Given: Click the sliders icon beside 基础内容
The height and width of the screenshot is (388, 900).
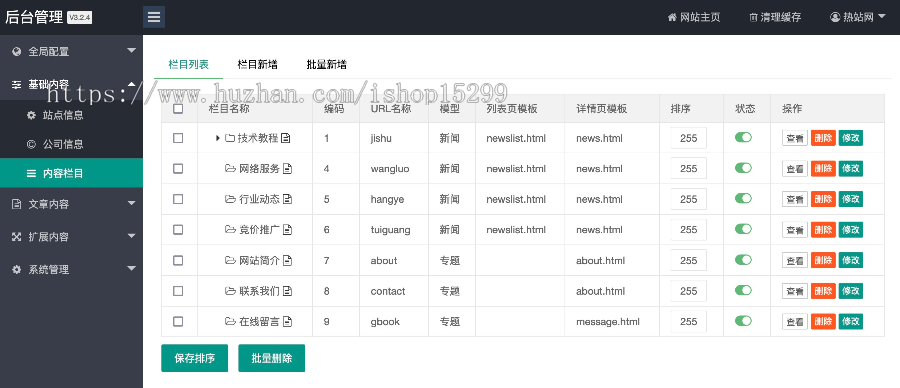Looking at the screenshot, I should pos(17,84).
